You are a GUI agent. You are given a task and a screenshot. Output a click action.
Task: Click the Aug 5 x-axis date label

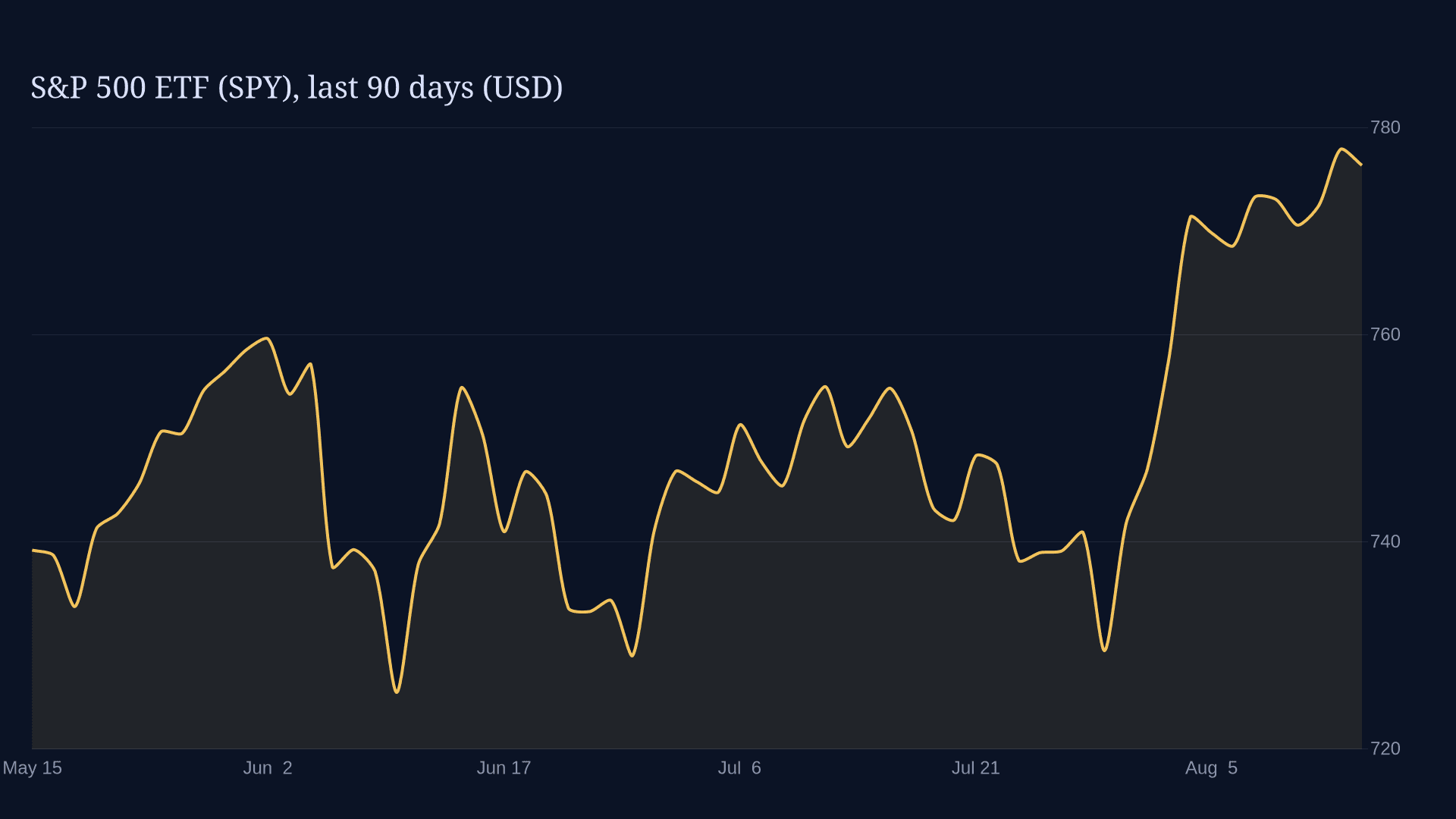[1211, 768]
